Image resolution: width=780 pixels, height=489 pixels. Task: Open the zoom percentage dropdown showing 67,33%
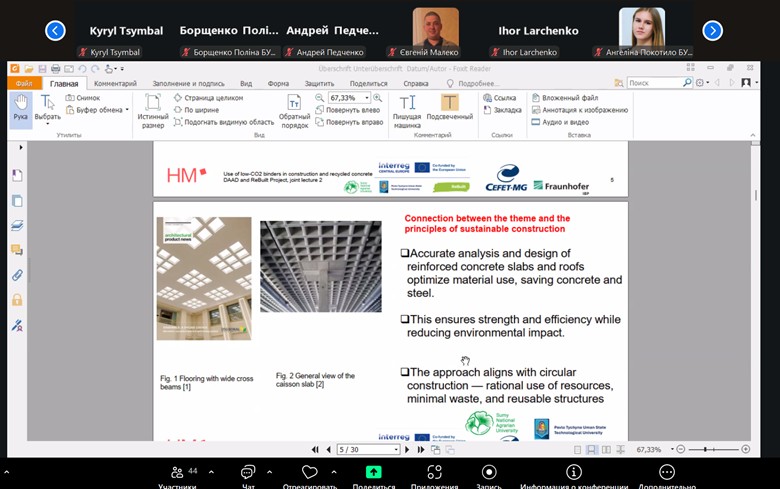[367, 98]
